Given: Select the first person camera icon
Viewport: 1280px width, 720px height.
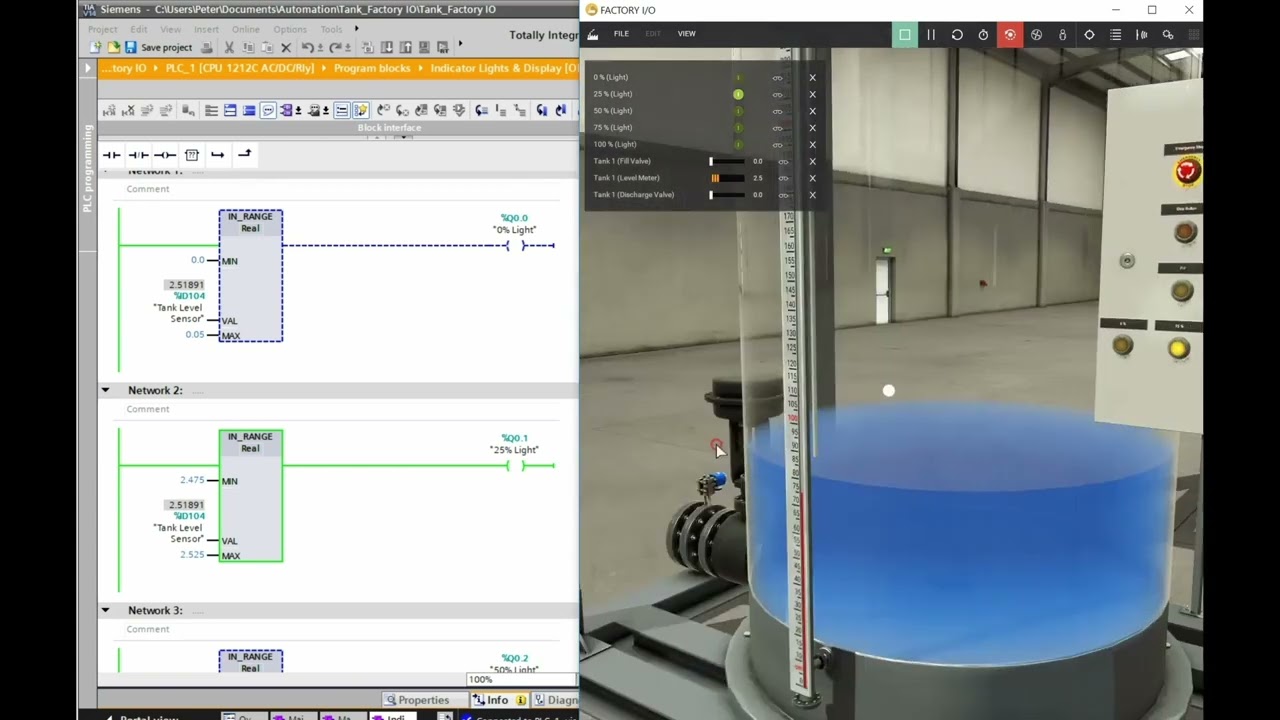Looking at the screenshot, I should tap(1062, 35).
